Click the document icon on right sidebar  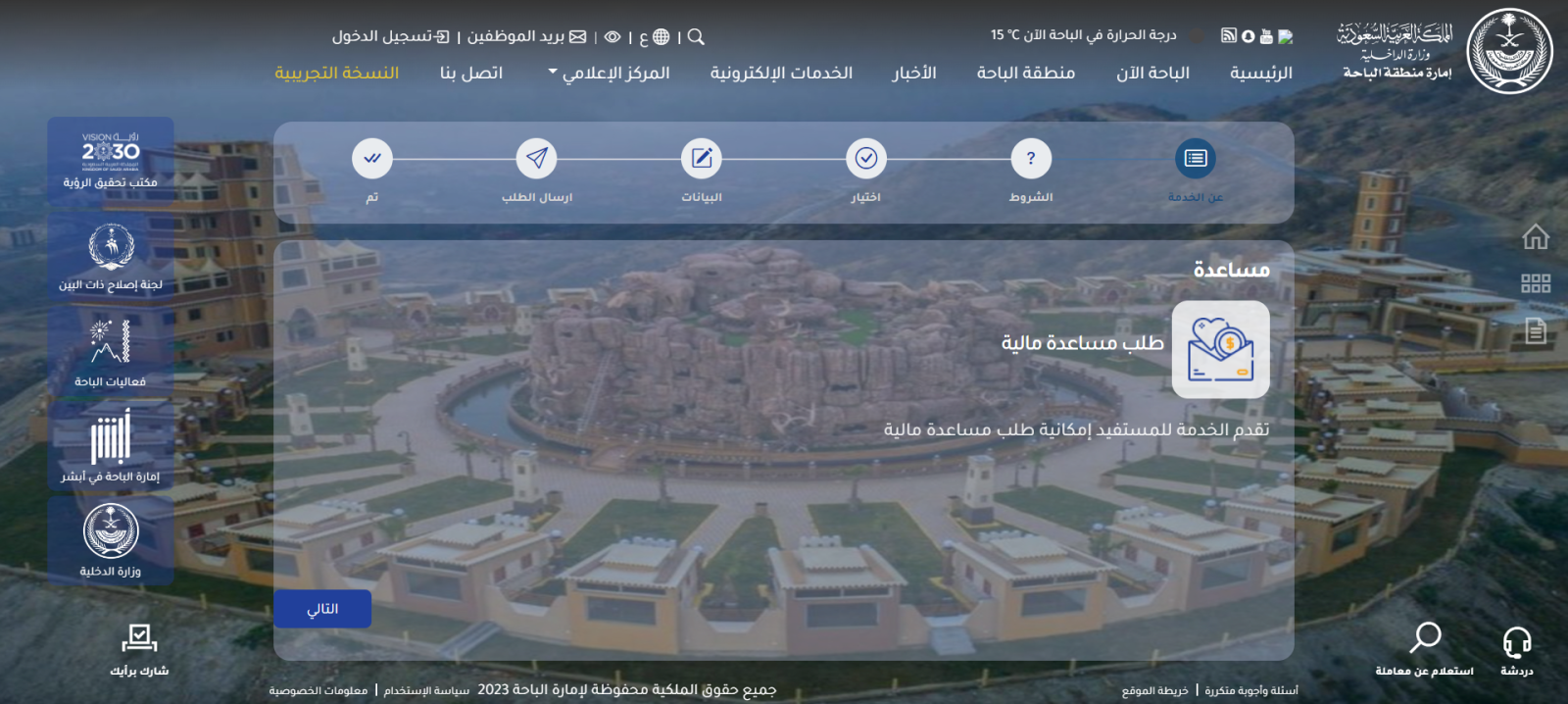[1535, 331]
